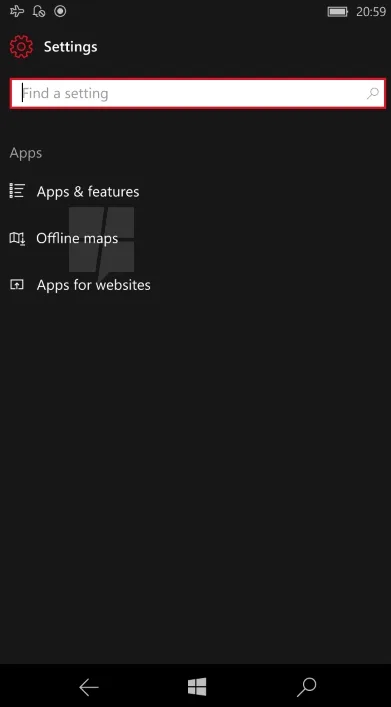This screenshot has height=707, width=391.
Task: Tap the airplane mode status icon
Action: tap(17, 11)
